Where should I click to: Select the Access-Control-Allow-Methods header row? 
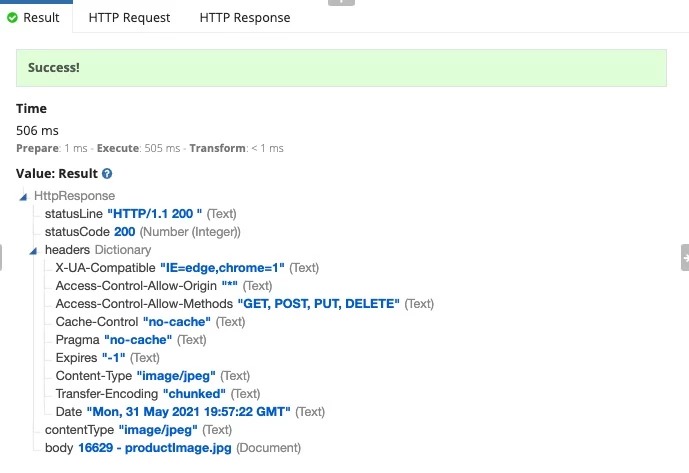pyautogui.click(x=245, y=304)
